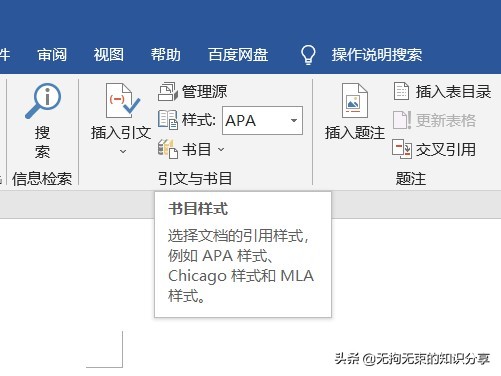Open 交叉引用 cross-reference

446,149
